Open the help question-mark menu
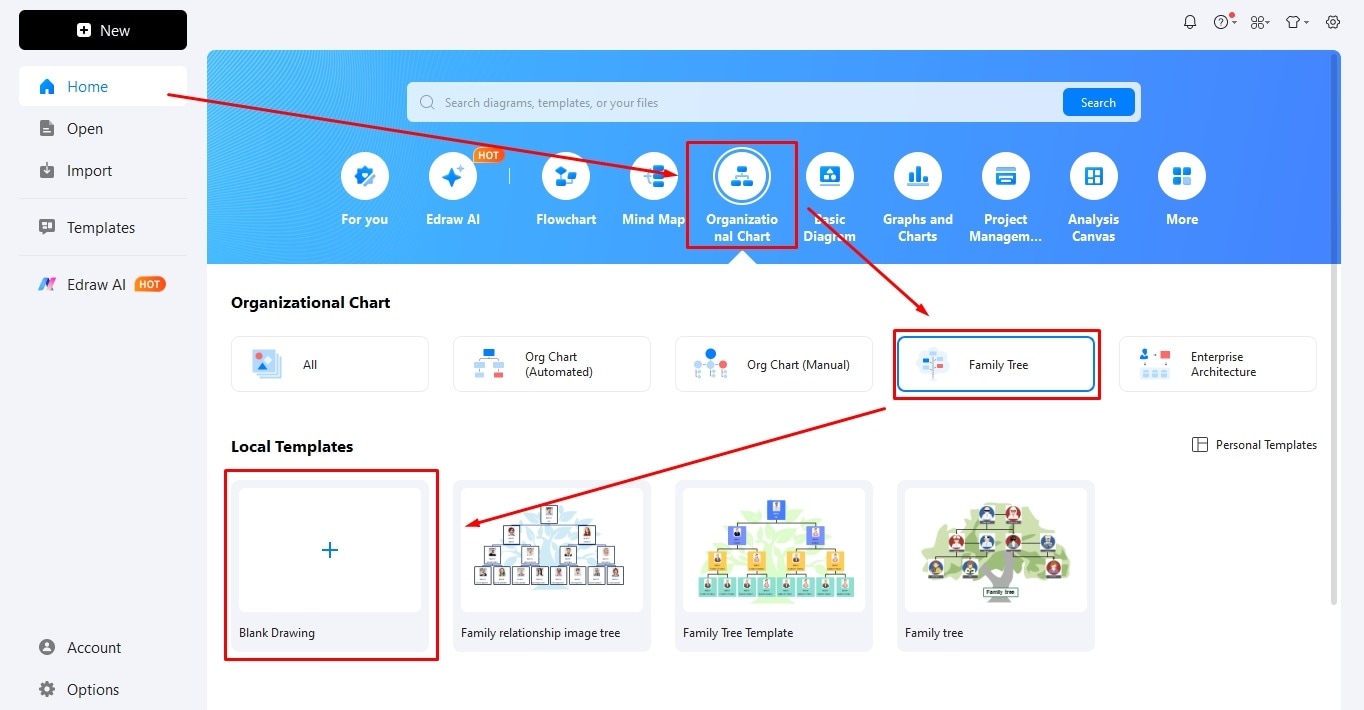This screenshot has height=710, width=1364. click(1225, 22)
